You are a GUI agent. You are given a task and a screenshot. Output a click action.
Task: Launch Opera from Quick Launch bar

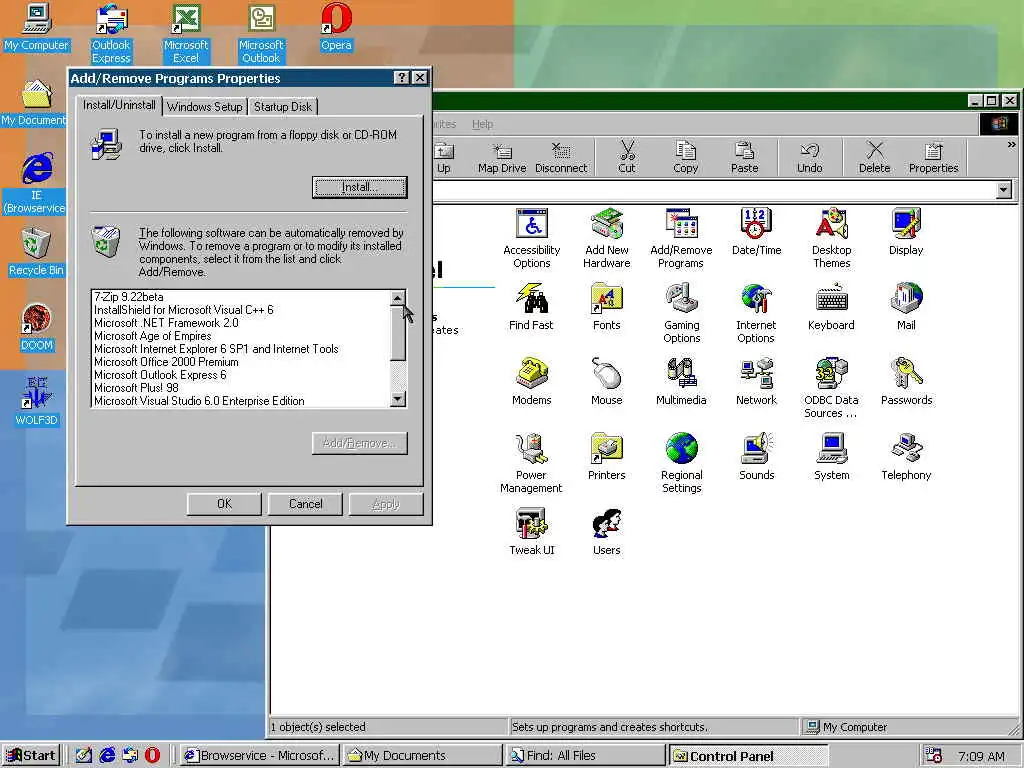152,755
